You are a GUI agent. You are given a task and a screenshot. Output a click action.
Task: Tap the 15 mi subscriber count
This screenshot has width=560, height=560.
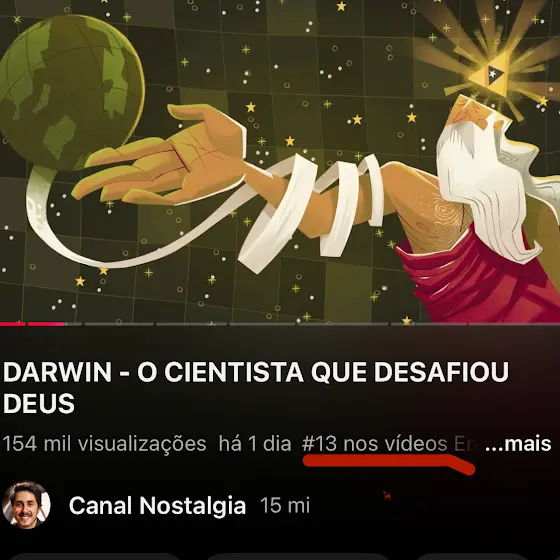[x=285, y=505]
